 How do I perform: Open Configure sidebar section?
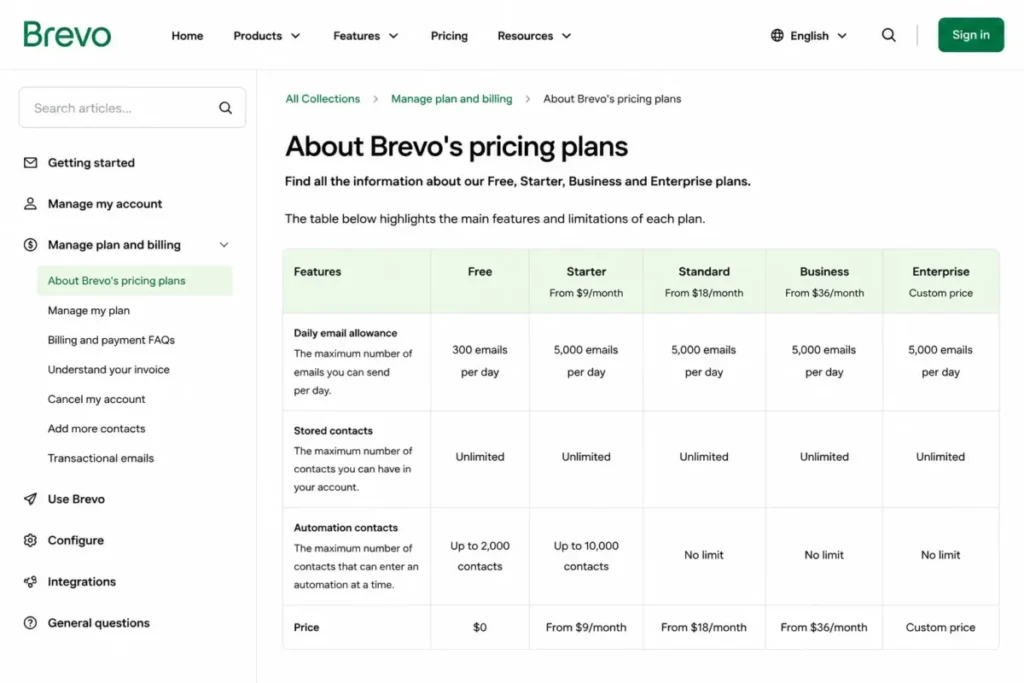(75, 540)
